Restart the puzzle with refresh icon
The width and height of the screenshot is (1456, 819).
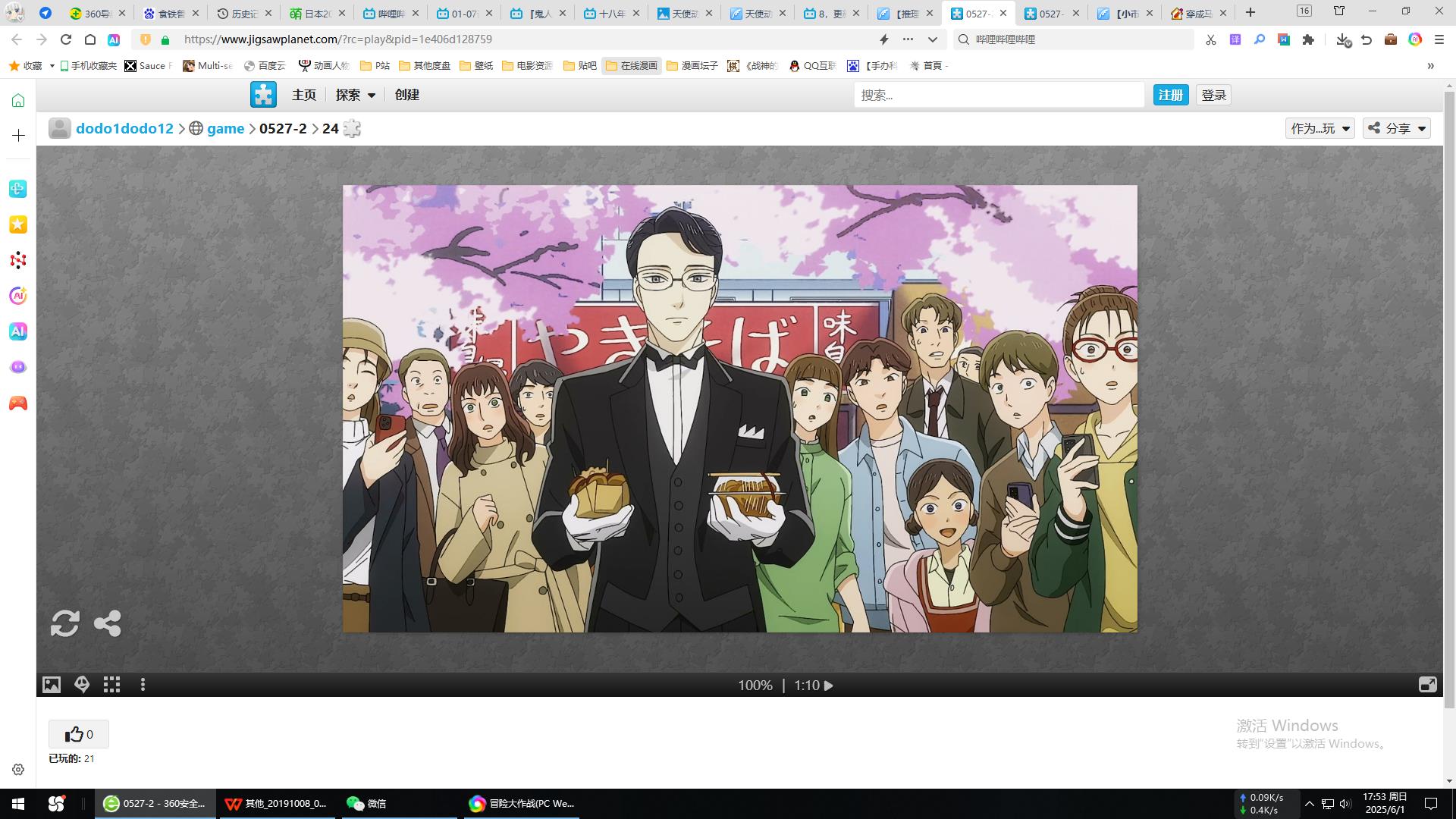click(x=65, y=623)
